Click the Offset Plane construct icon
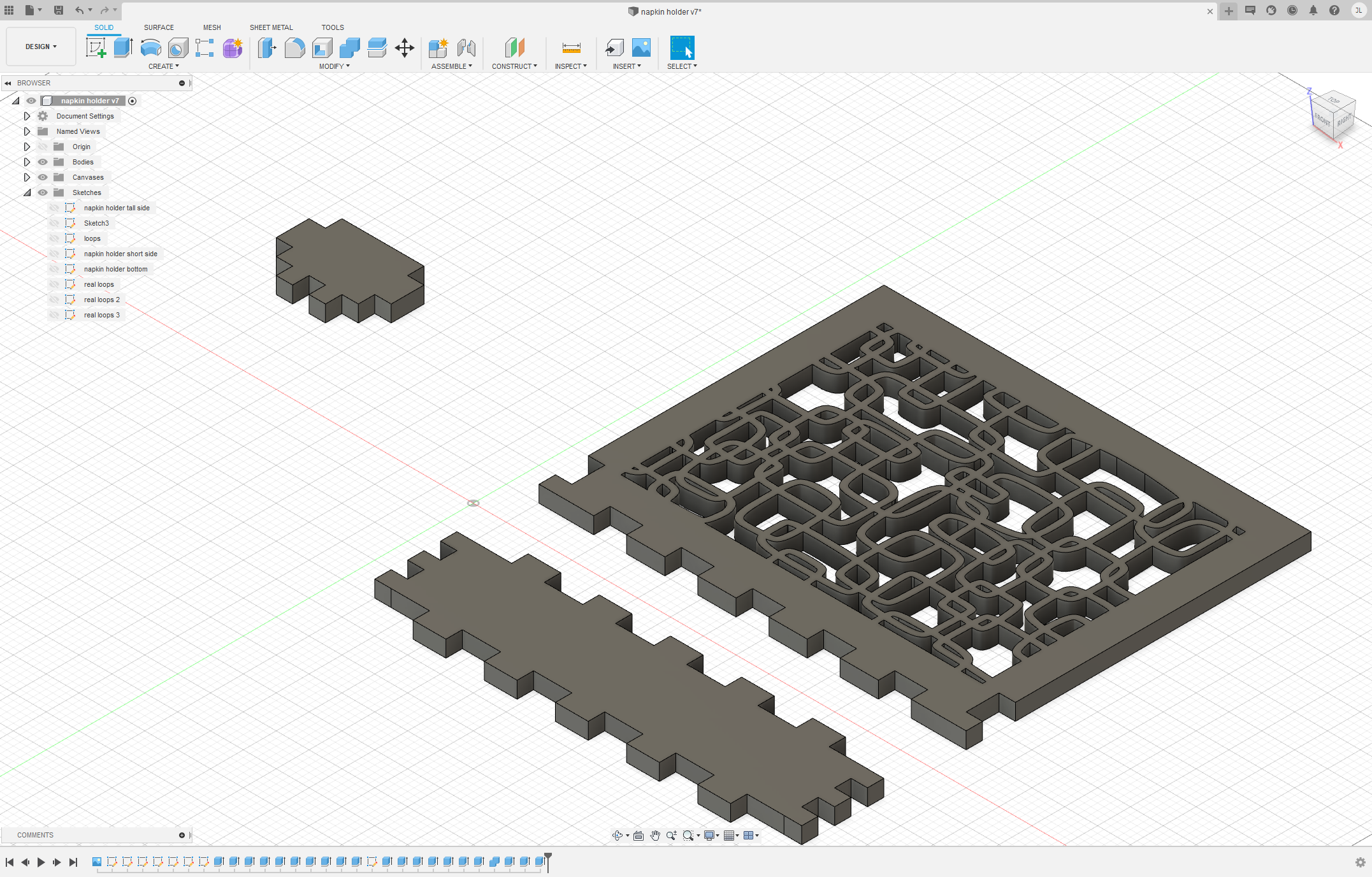The width and height of the screenshot is (1372, 877). pyautogui.click(x=514, y=48)
